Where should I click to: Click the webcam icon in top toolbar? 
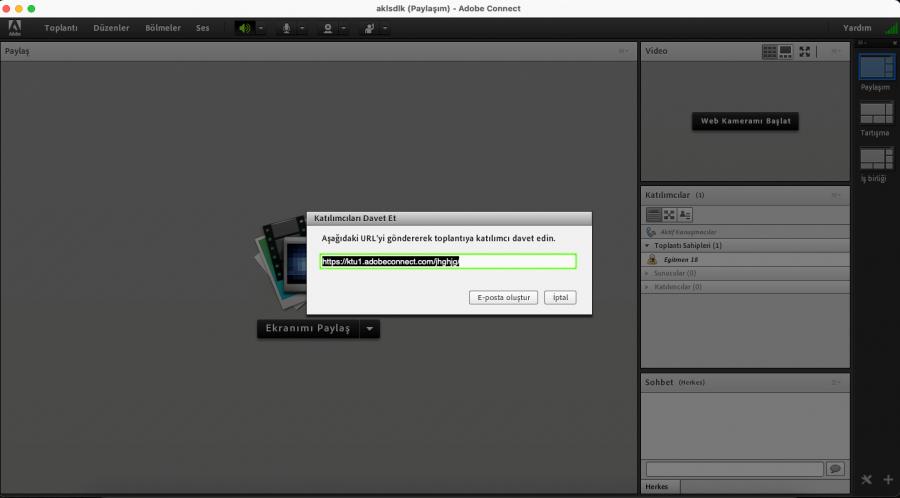pos(327,28)
